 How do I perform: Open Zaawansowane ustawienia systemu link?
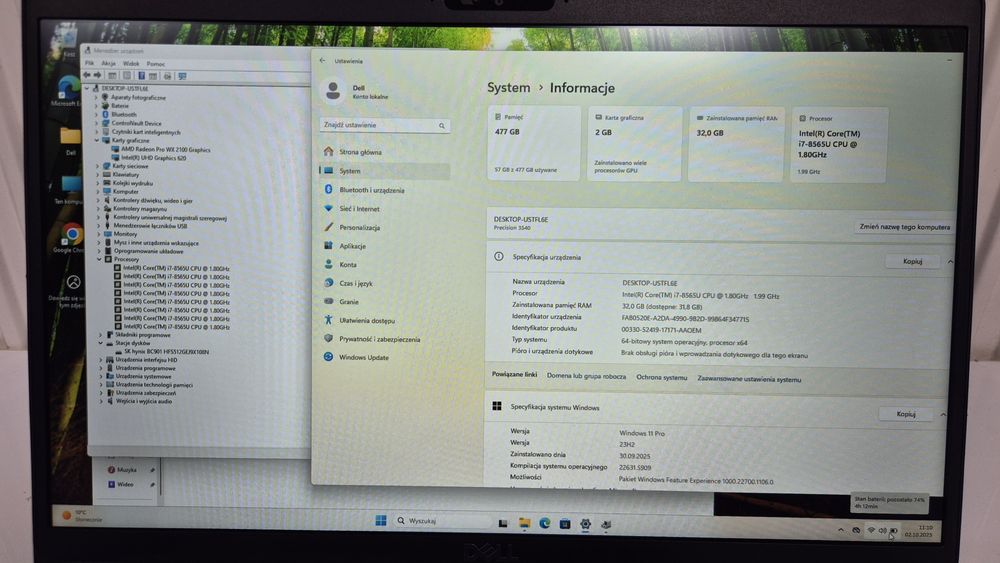click(749, 379)
